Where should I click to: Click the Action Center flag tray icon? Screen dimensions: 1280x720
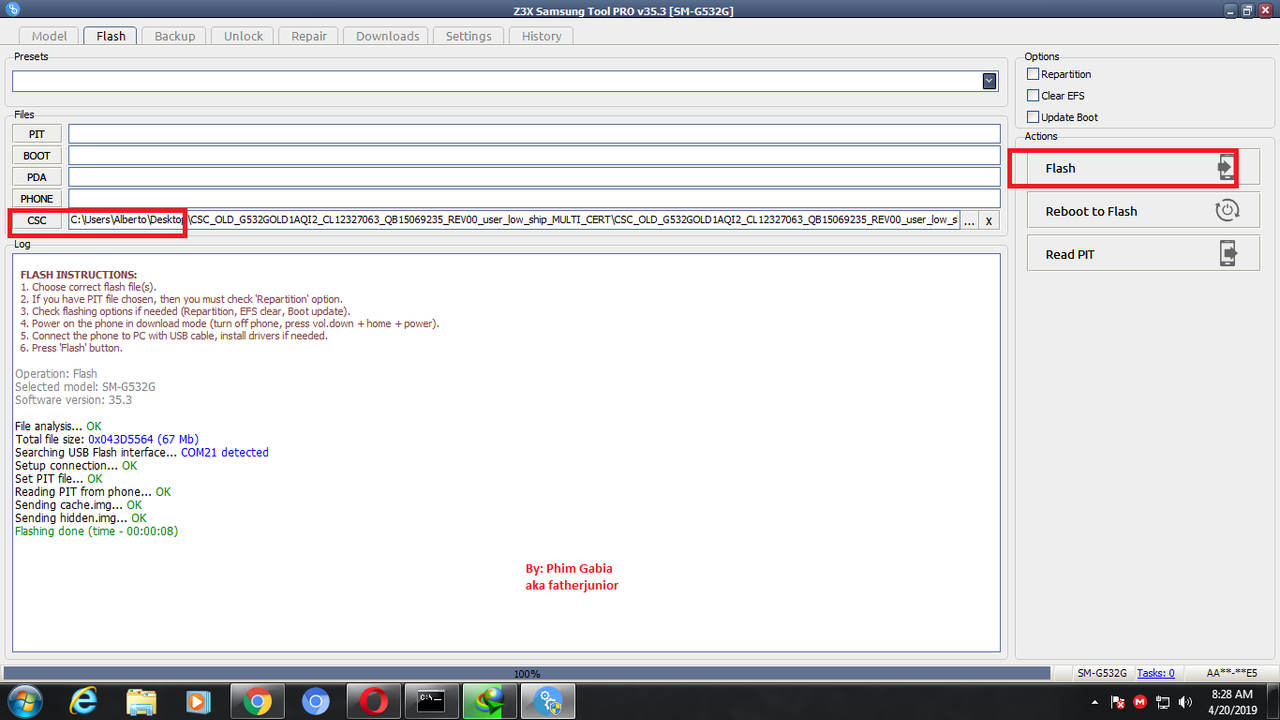tap(1118, 702)
